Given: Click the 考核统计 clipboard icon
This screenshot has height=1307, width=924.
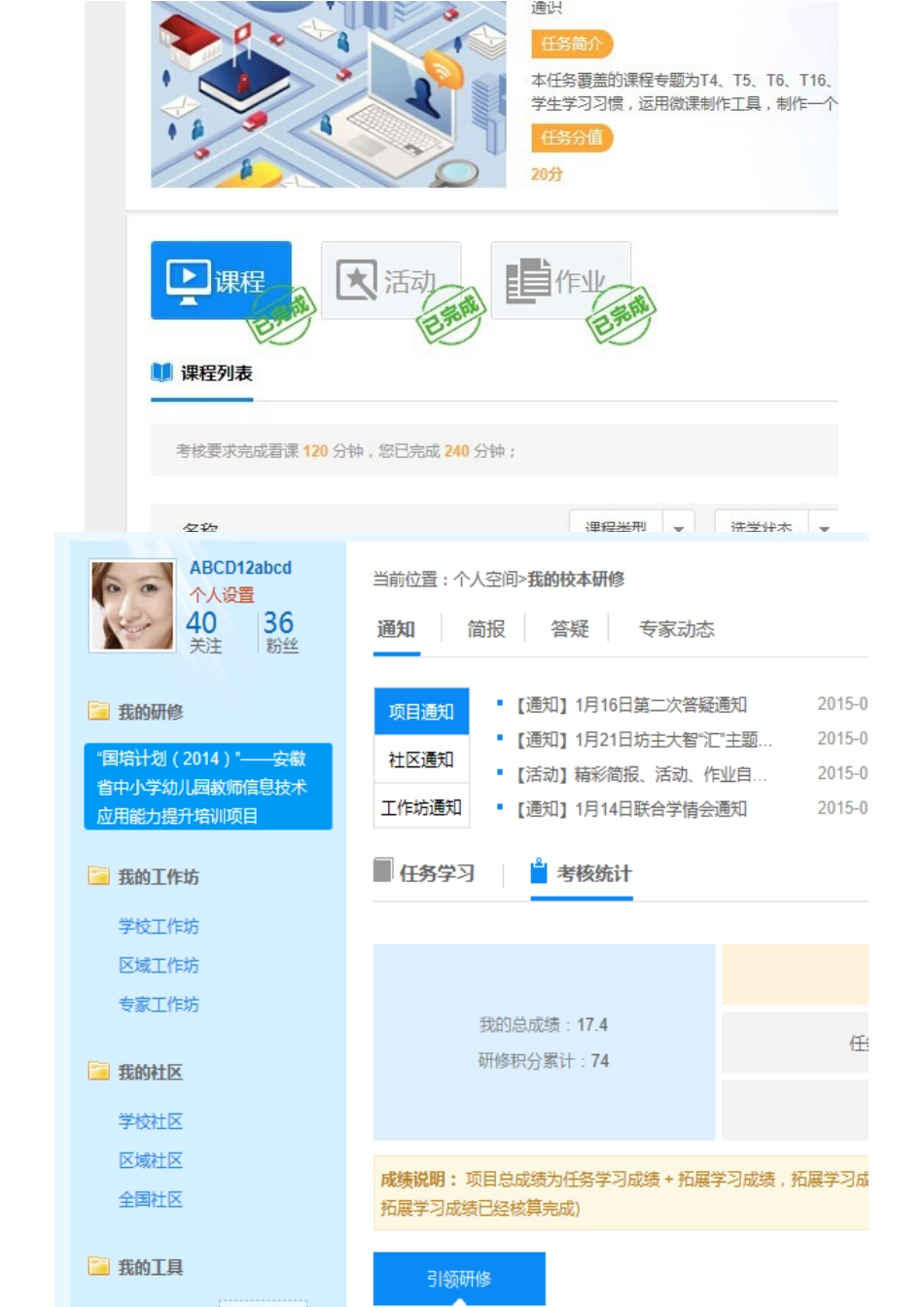Looking at the screenshot, I should click(539, 870).
